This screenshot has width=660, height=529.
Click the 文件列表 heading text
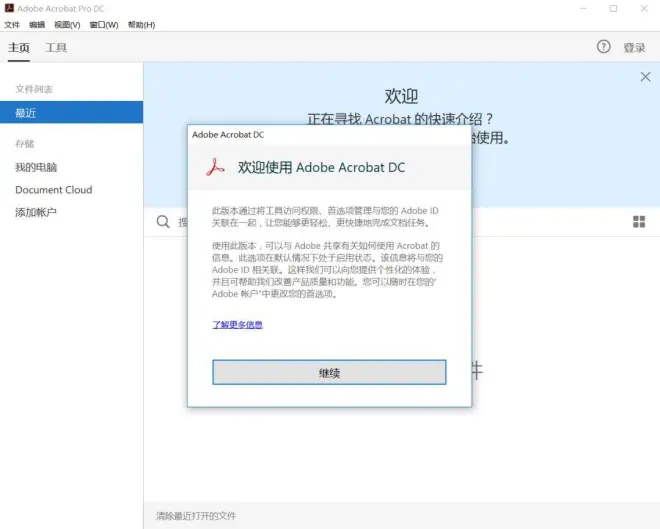click(x=34, y=89)
